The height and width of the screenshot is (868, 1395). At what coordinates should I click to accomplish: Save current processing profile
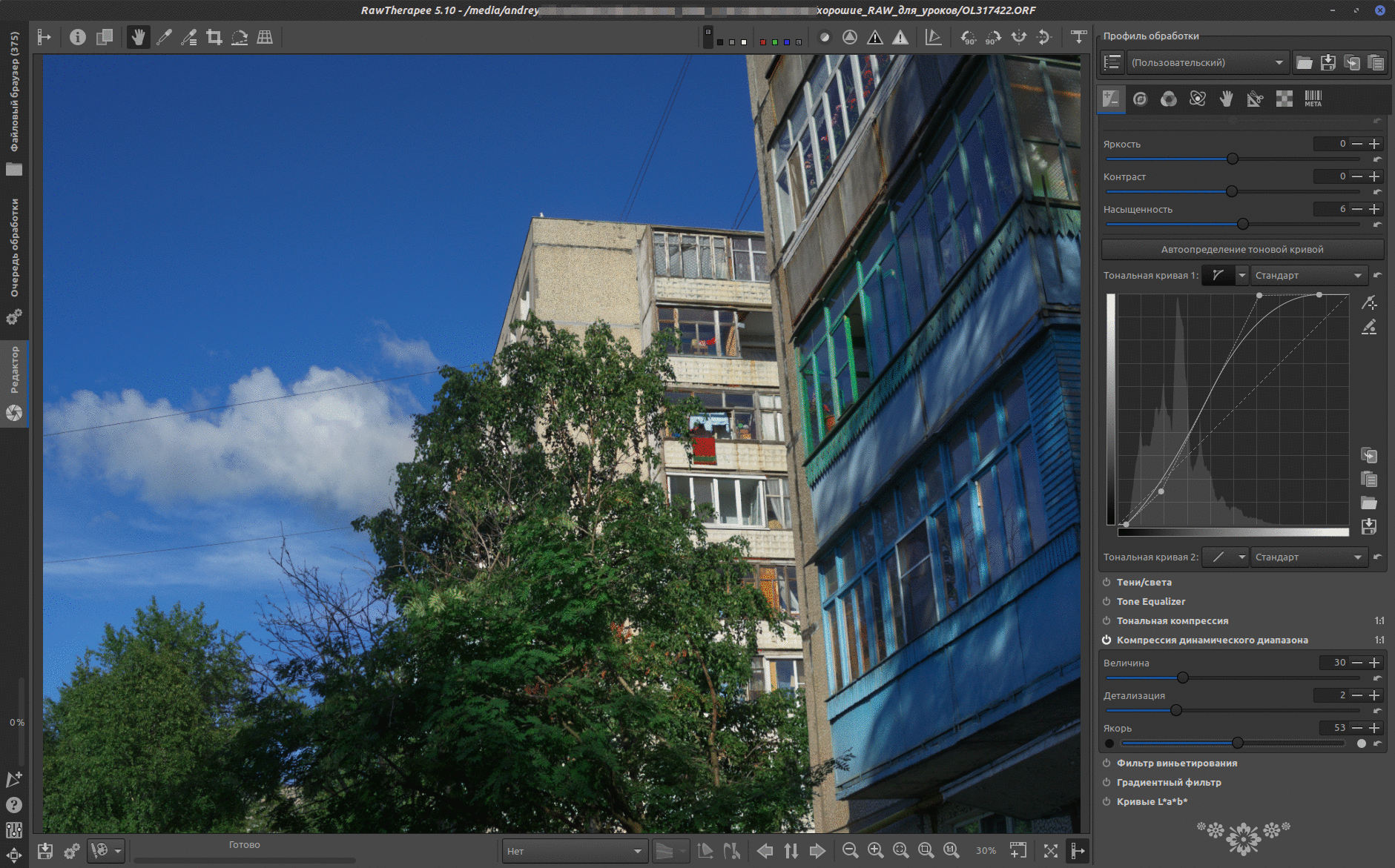click(x=1328, y=63)
